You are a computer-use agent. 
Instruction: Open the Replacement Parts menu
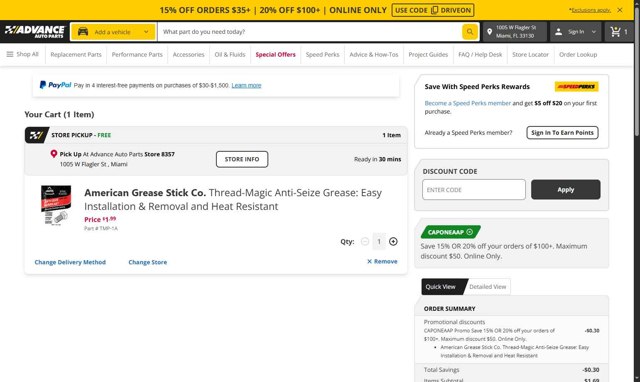(76, 54)
